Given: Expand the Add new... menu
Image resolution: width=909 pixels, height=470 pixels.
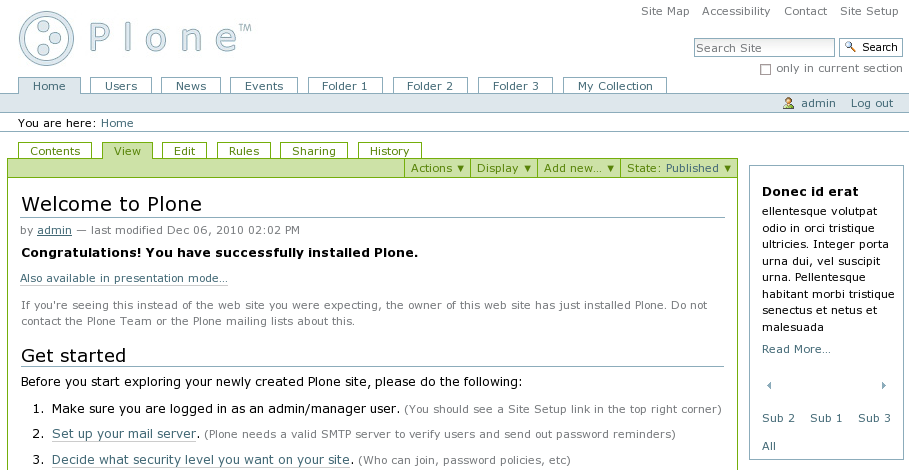Looking at the screenshot, I should 578,168.
